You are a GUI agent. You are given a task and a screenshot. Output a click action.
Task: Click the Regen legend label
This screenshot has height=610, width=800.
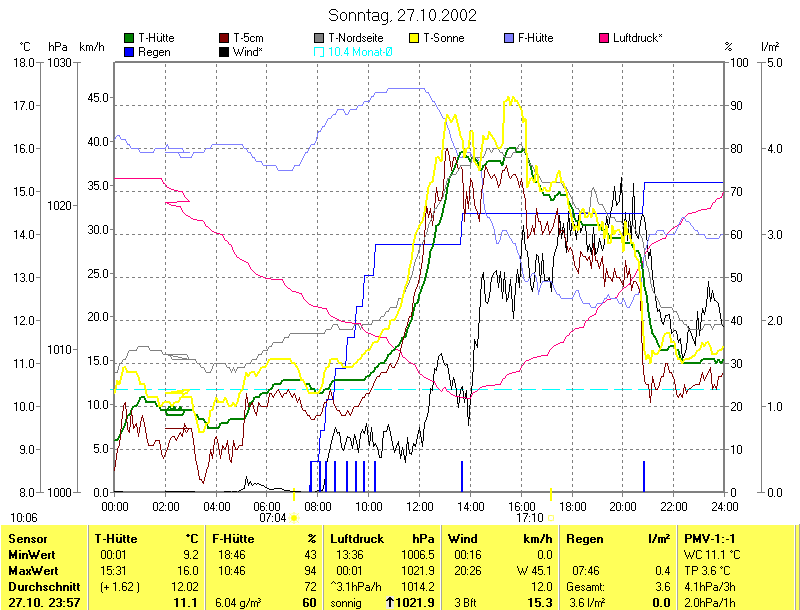click(154, 52)
